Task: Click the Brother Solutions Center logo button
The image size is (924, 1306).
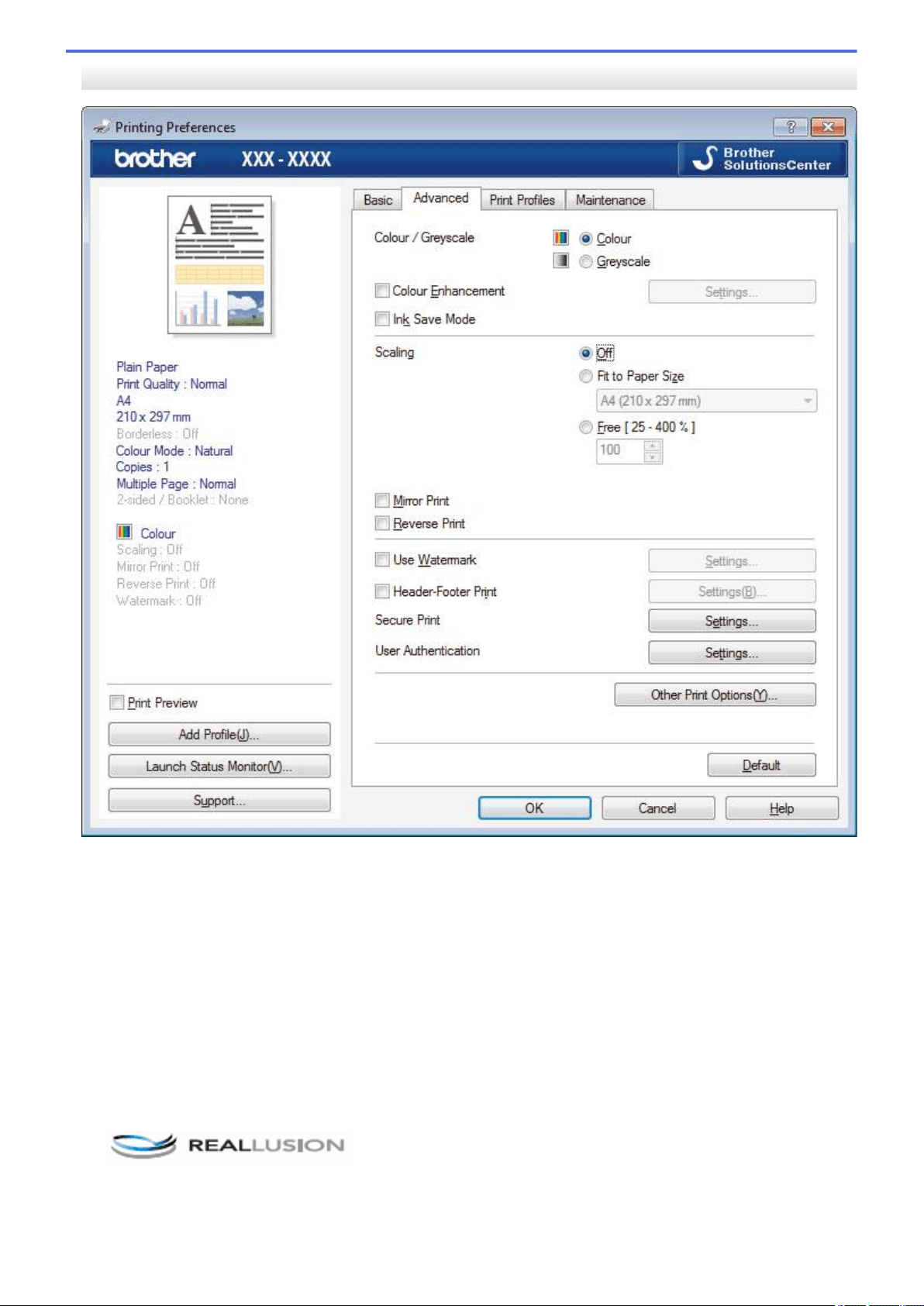Action: pos(763,159)
